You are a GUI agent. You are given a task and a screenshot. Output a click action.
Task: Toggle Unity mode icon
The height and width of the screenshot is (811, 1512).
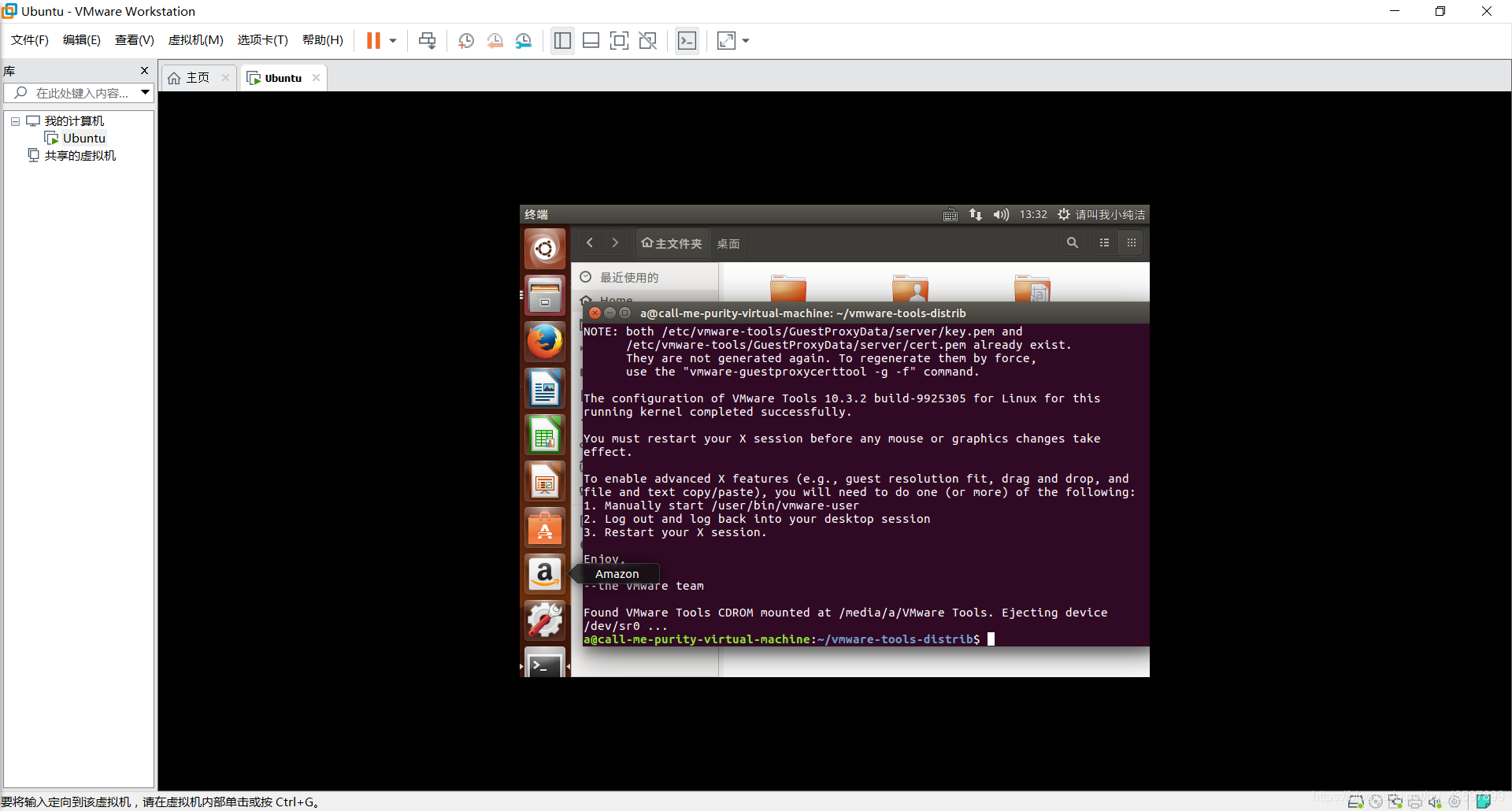(x=648, y=41)
